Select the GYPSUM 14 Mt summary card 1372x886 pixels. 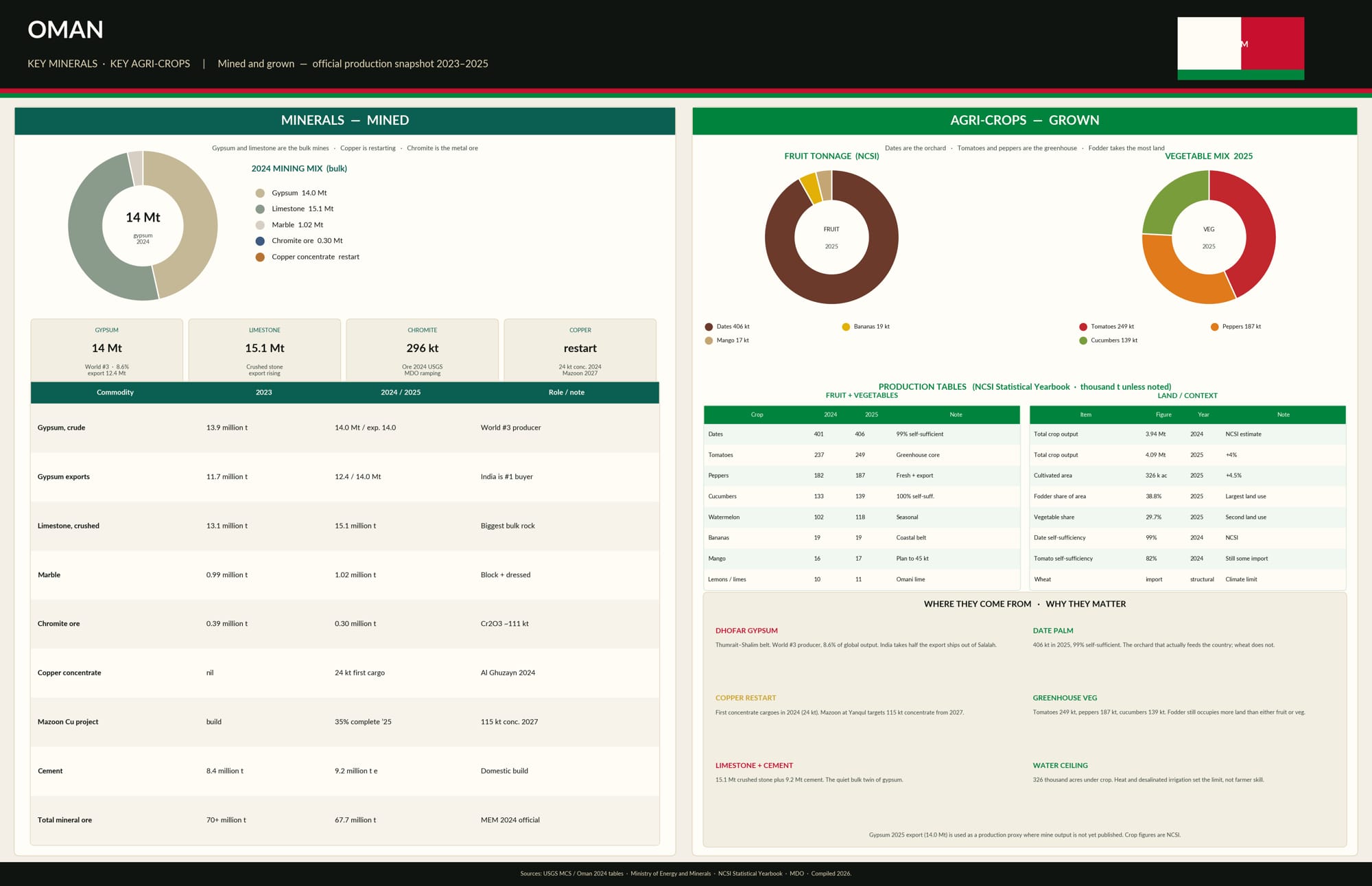107,350
